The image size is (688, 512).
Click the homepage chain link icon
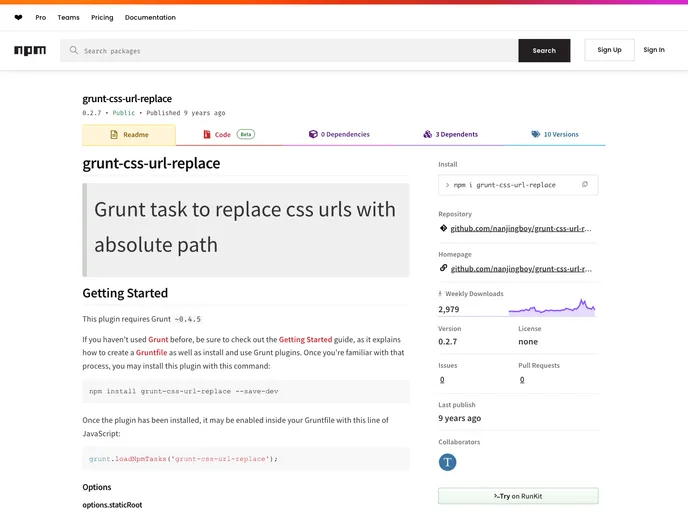tap(443, 268)
